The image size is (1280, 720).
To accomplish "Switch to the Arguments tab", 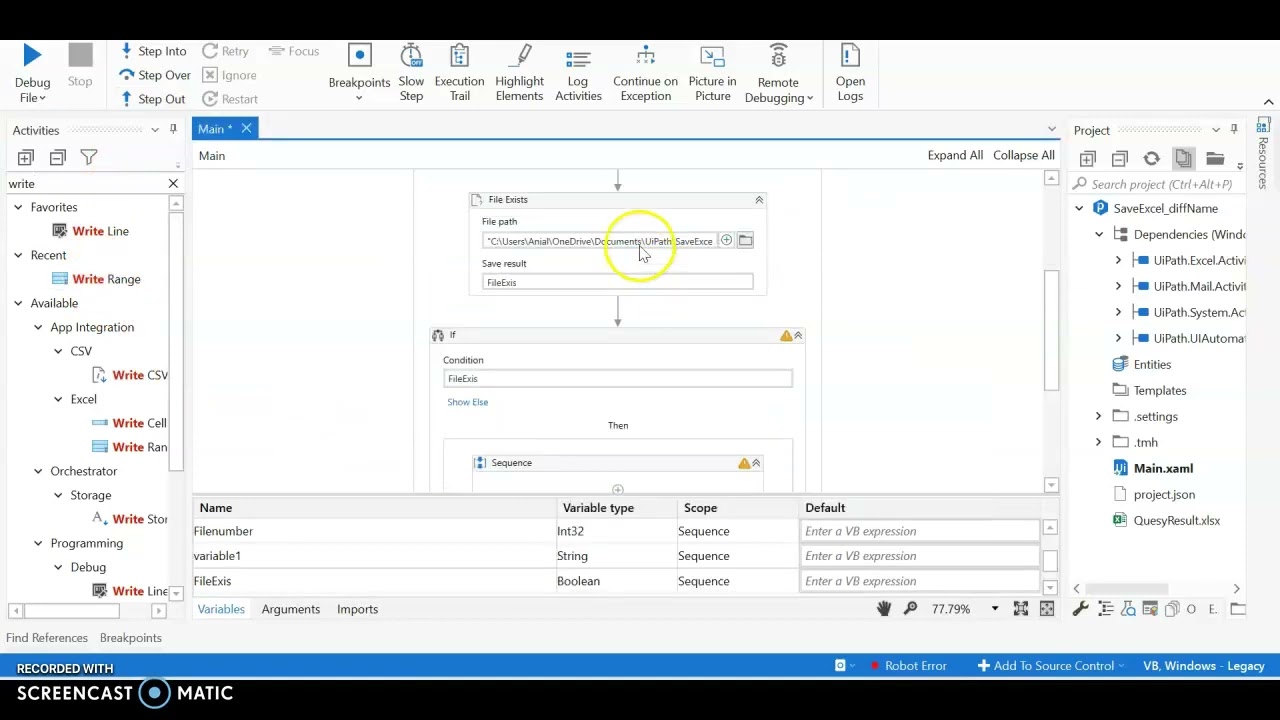I will pos(291,609).
